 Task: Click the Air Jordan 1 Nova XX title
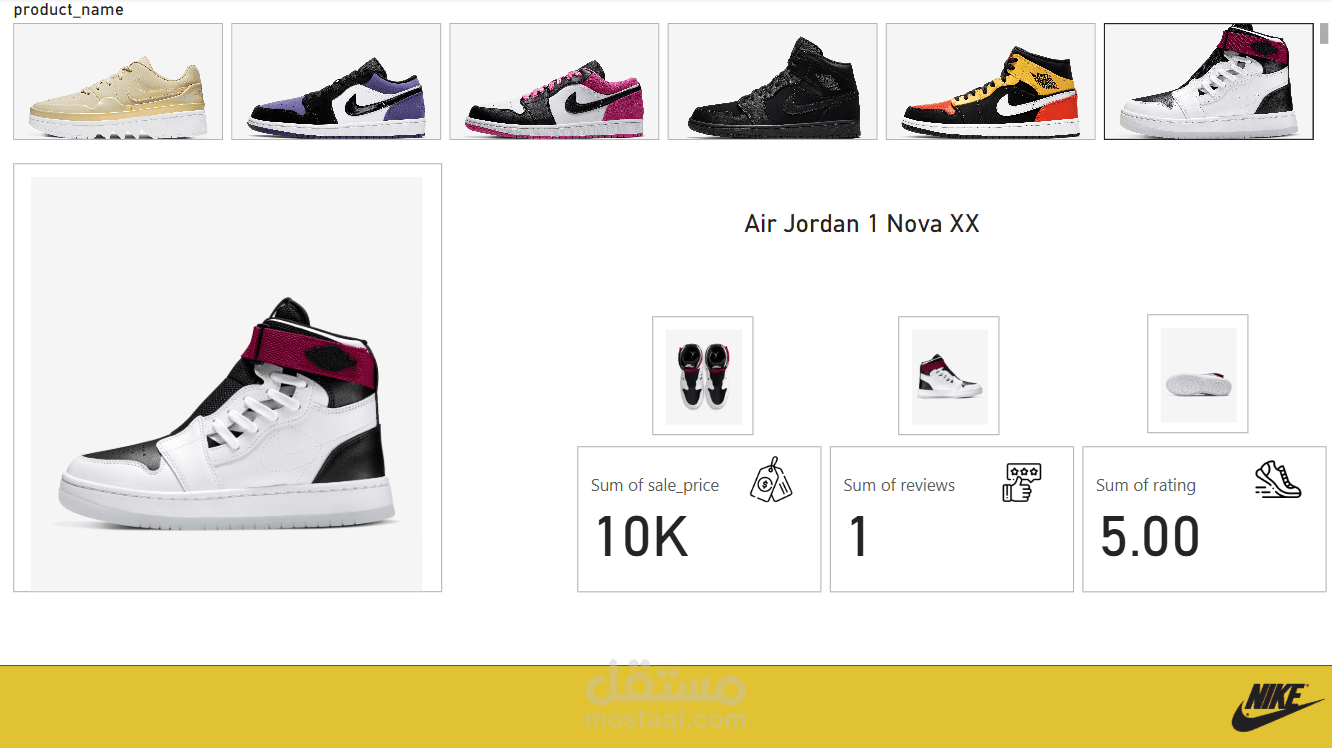(x=862, y=224)
